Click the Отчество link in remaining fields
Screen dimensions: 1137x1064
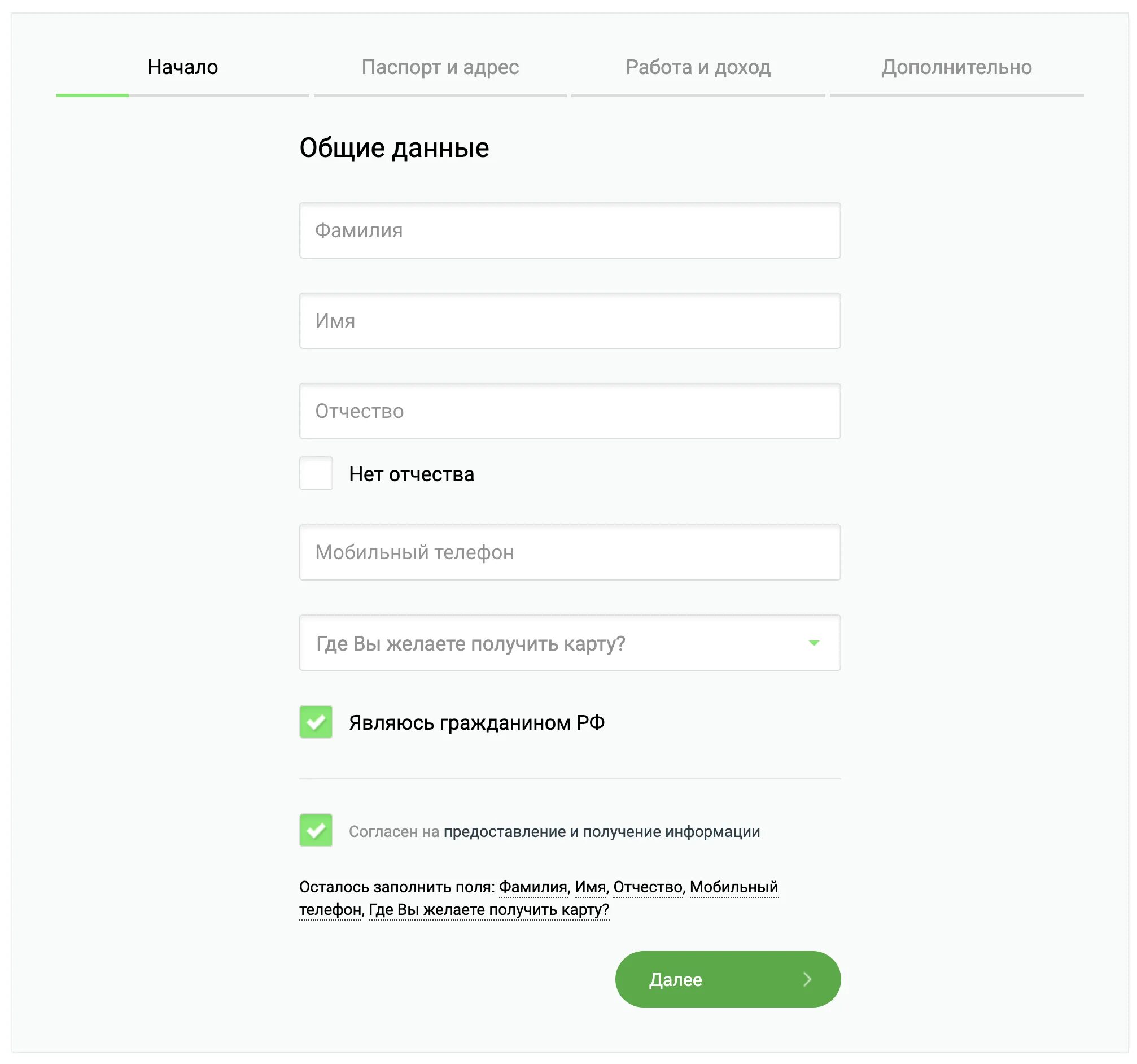tap(648, 887)
